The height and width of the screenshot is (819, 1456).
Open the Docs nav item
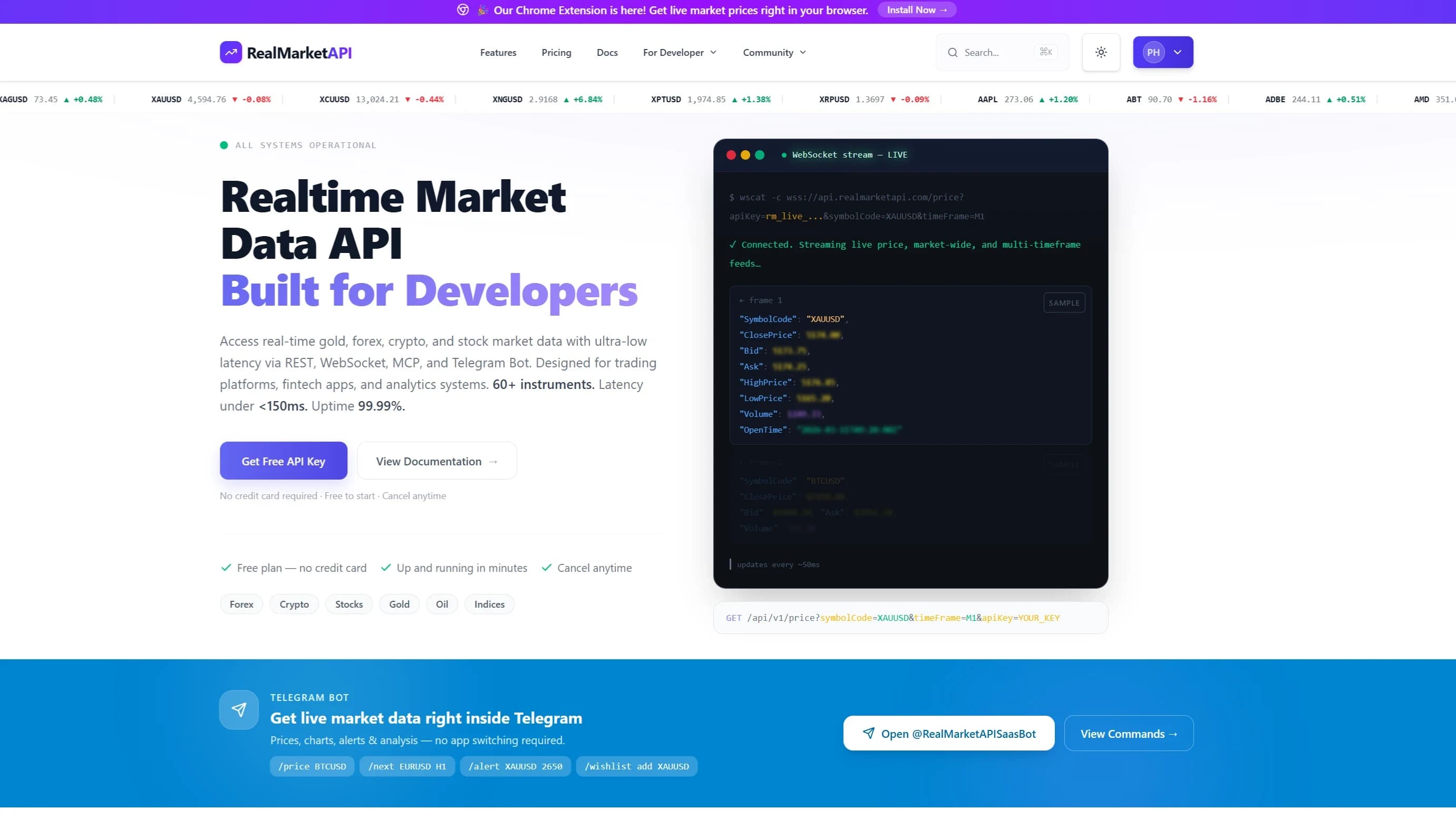click(607, 53)
